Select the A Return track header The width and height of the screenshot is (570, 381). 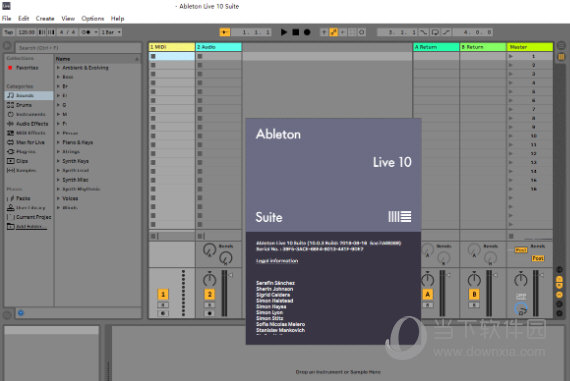436,47
